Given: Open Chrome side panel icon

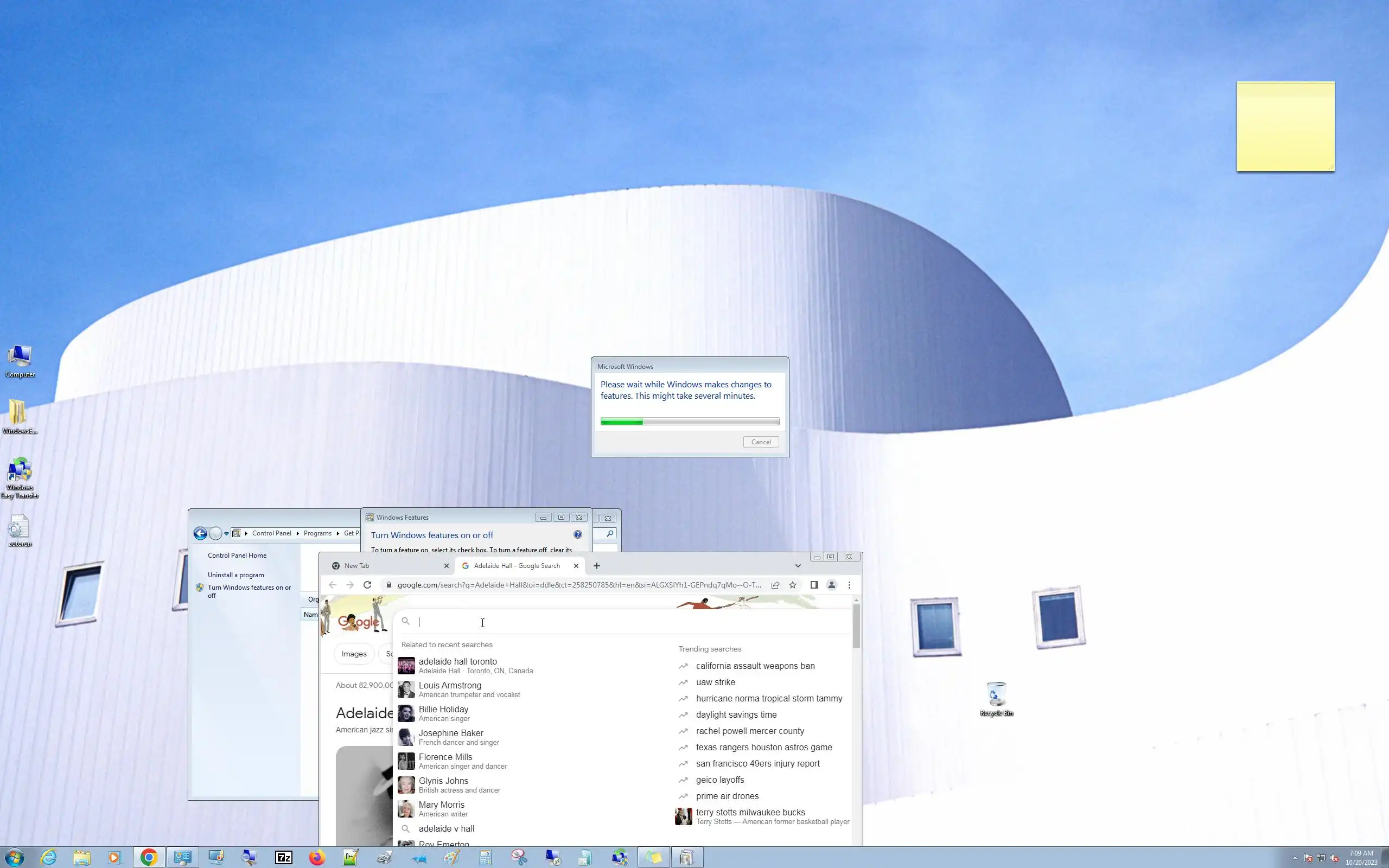Looking at the screenshot, I should point(814,585).
